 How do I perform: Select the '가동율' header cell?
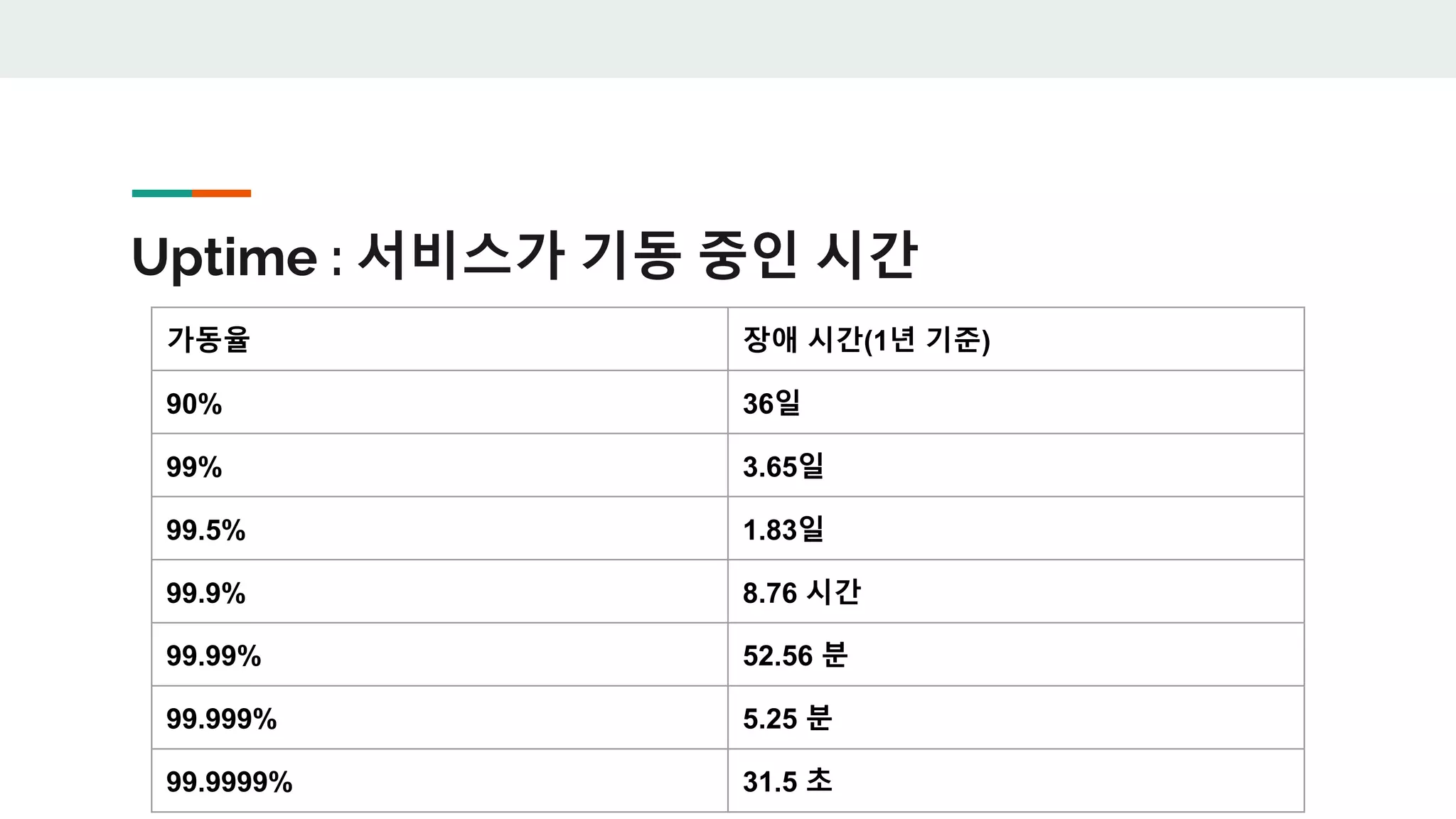[439, 339]
